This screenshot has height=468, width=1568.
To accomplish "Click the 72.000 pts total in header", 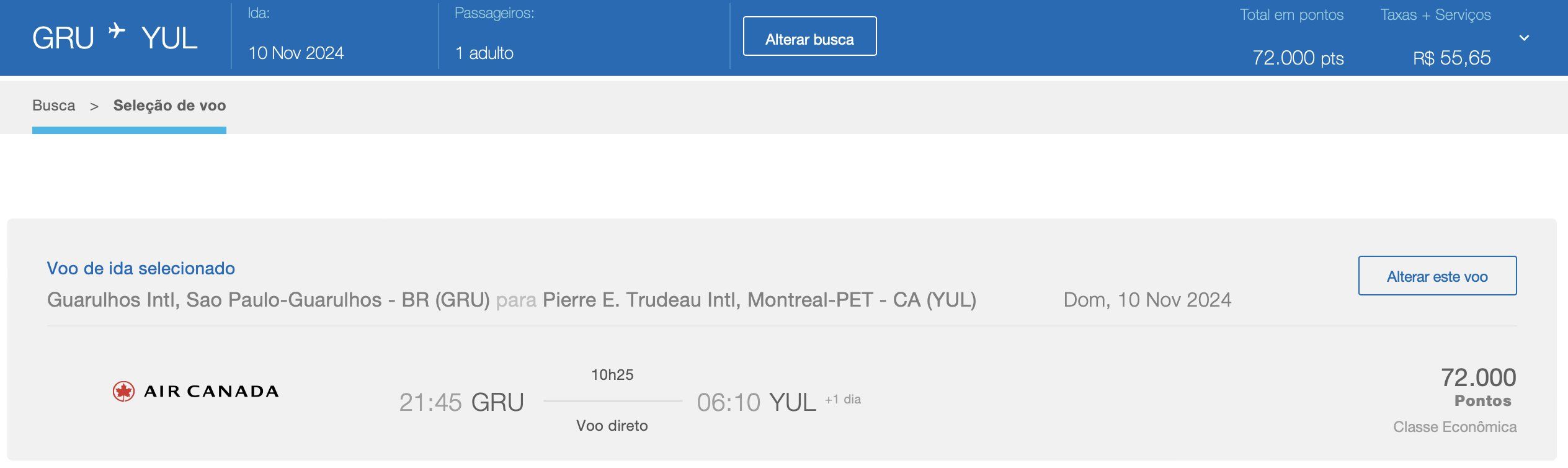I will [x=1298, y=58].
